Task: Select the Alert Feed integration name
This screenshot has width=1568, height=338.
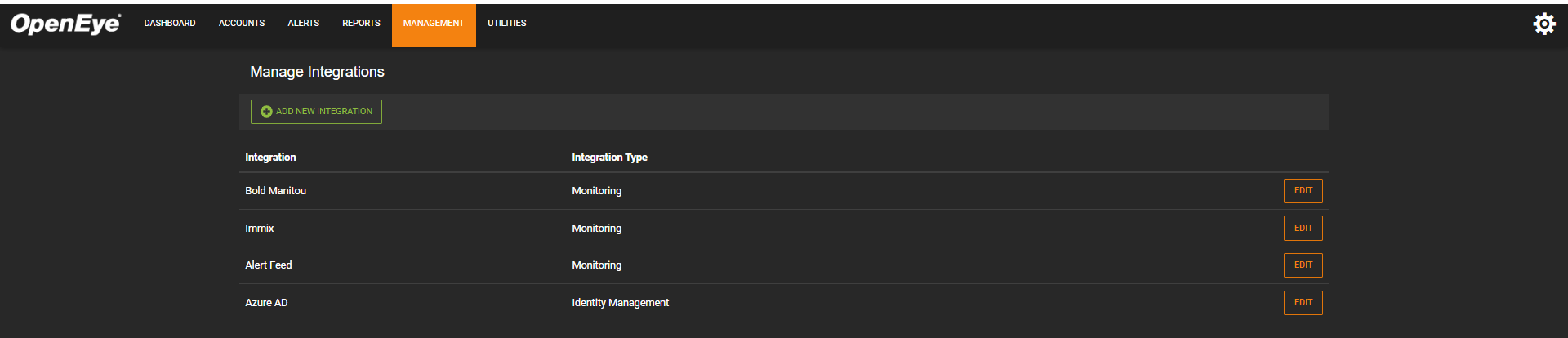Action: 269,265
